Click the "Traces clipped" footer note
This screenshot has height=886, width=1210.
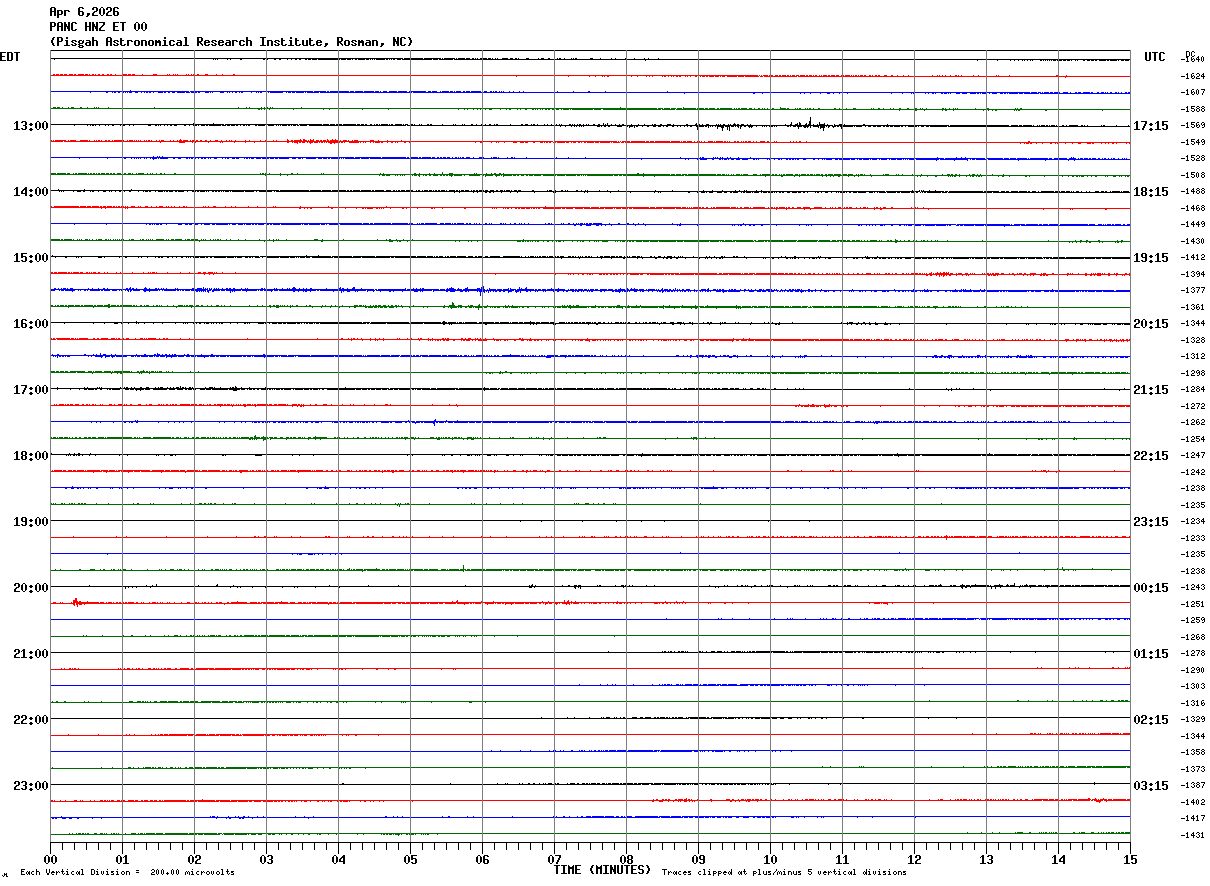click(x=784, y=872)
